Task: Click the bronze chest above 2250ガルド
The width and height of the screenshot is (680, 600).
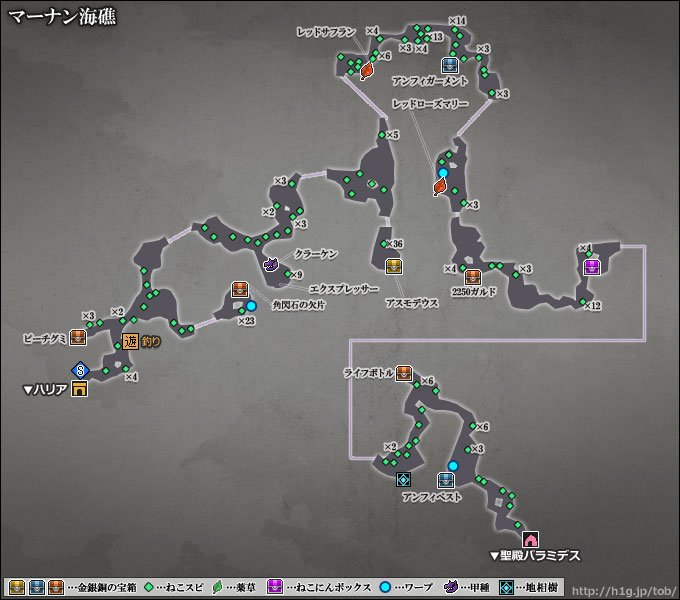Action: (473, 277)
